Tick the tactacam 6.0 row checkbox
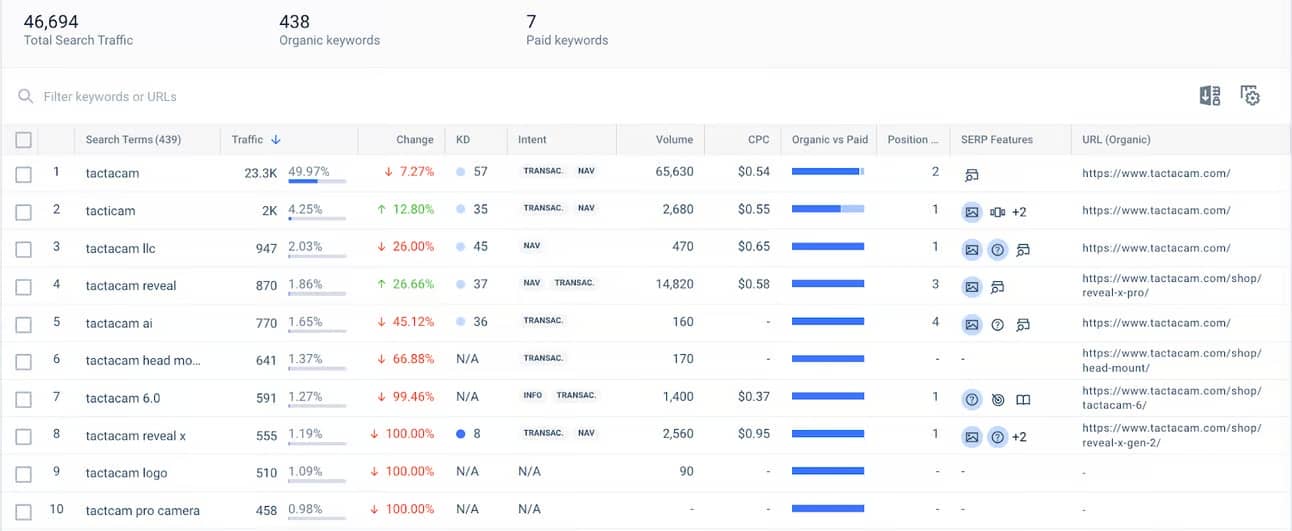 click(24, 399)
